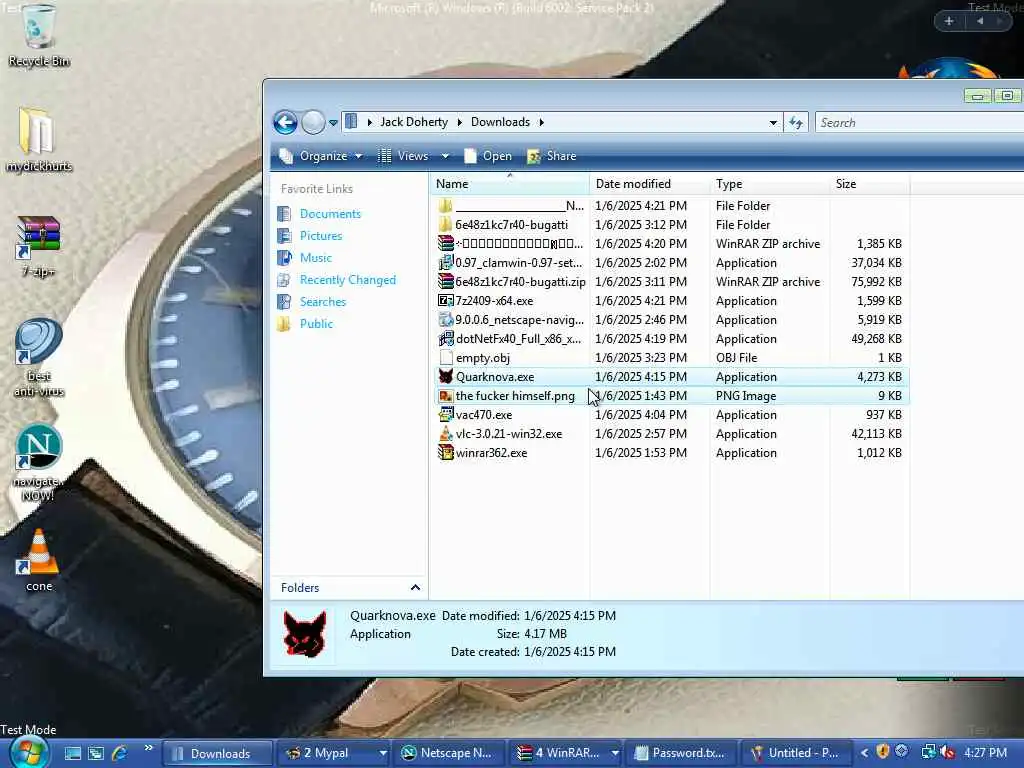Screen dimensions: 1024x768
Task: Expand the Downloads breadcrumb arrow
Action: click(x=541, y=122)
